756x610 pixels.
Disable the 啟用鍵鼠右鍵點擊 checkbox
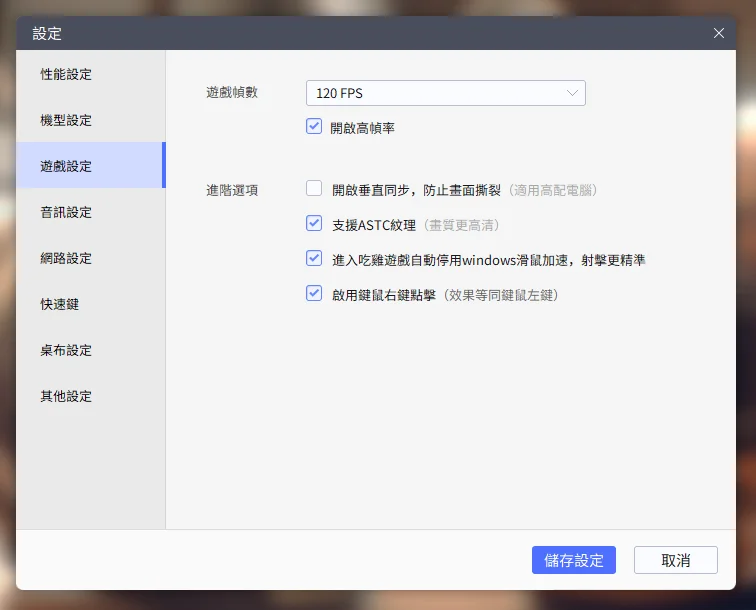tap(314, 293)
